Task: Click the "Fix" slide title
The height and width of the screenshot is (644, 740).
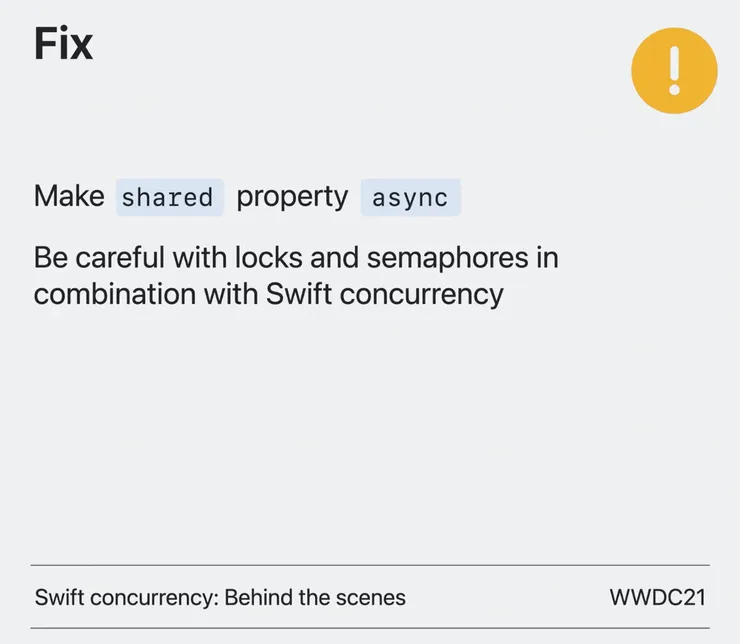Action: pyautogui.click(x=63, y=44)
